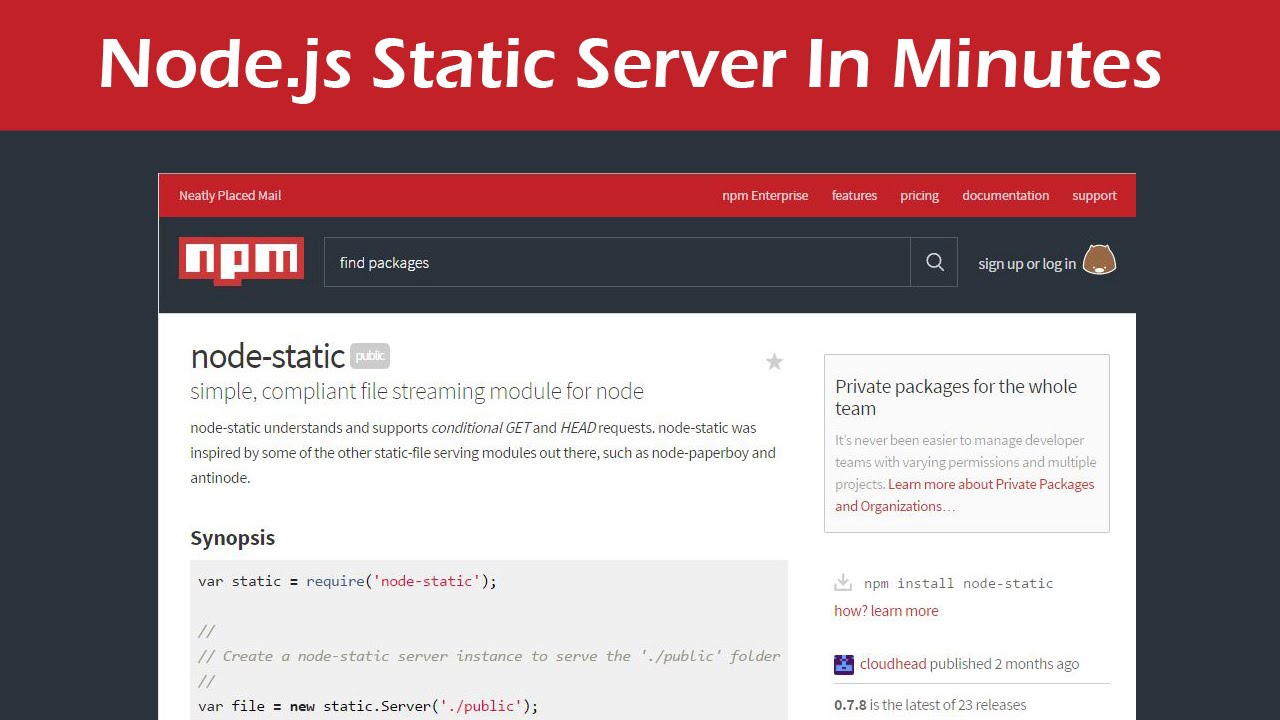Click the npm logo
Image resolution: width=1280 pixels, height=720 pixels.
point(241,261)
